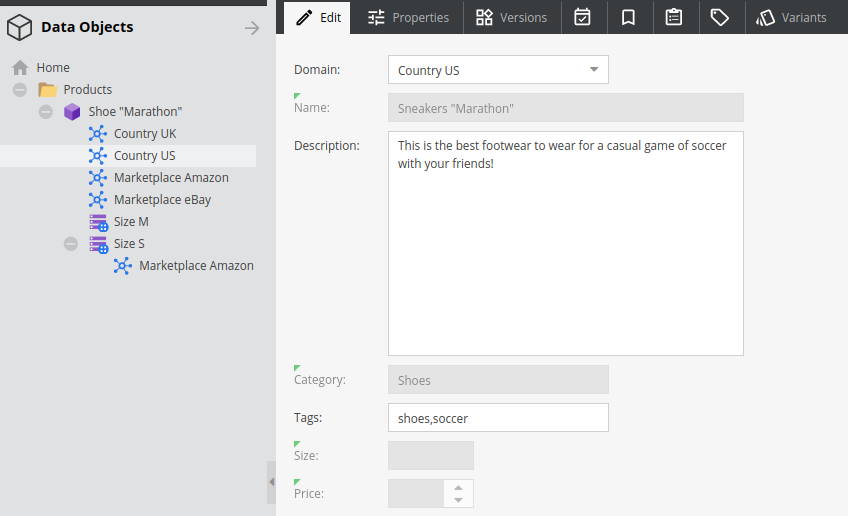Increase Price with the up stepper arrow
Image resolution: width=848 pixels, height=516 pixels.
tap(458, 487)
